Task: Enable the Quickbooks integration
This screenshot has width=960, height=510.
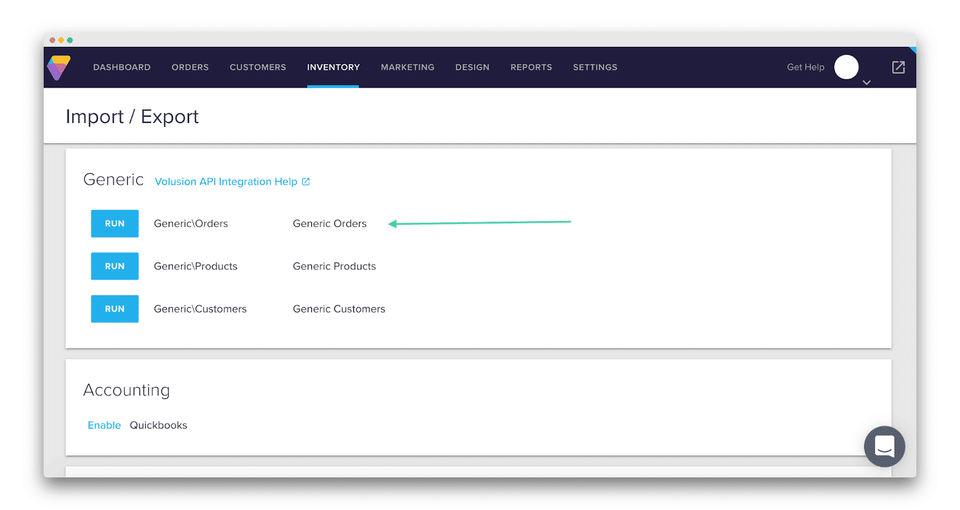Action: (x=104, y=425)
